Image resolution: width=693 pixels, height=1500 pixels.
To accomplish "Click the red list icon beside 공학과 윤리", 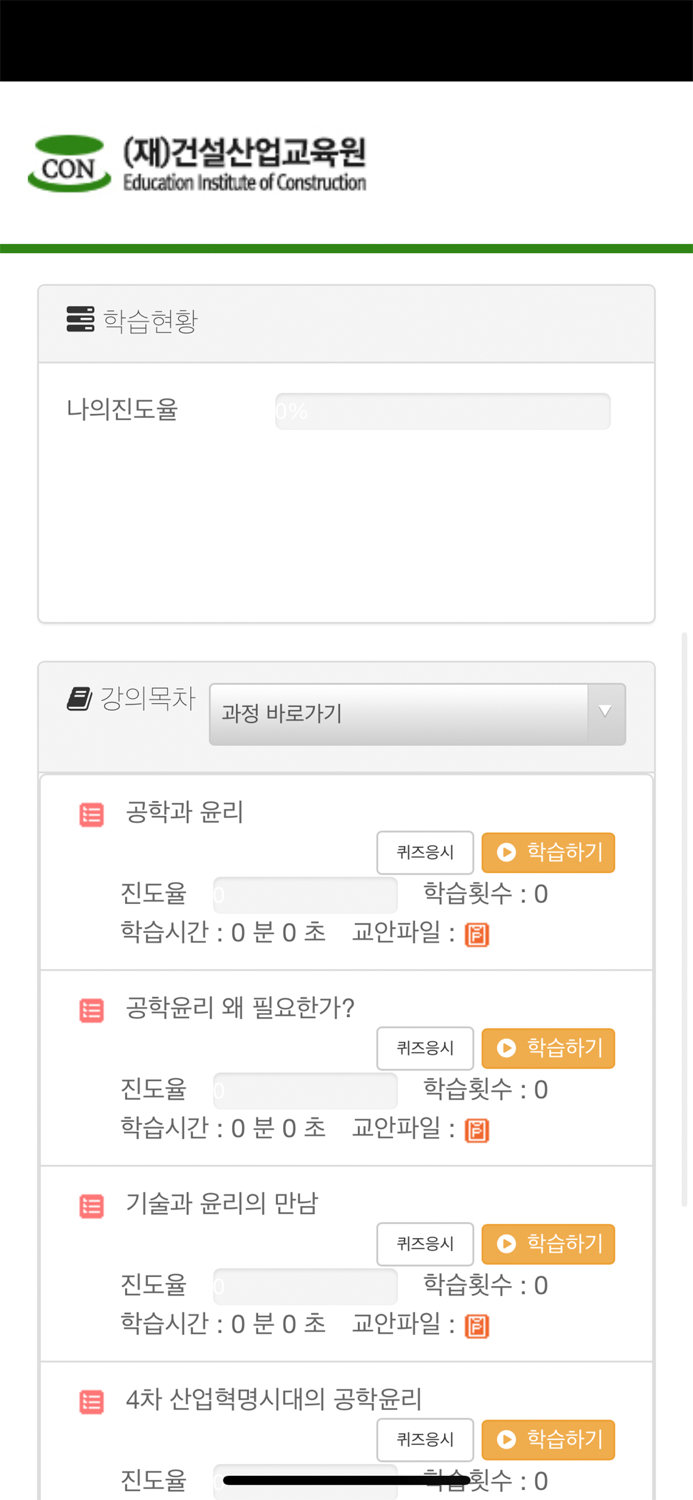I will coord(91,814).
